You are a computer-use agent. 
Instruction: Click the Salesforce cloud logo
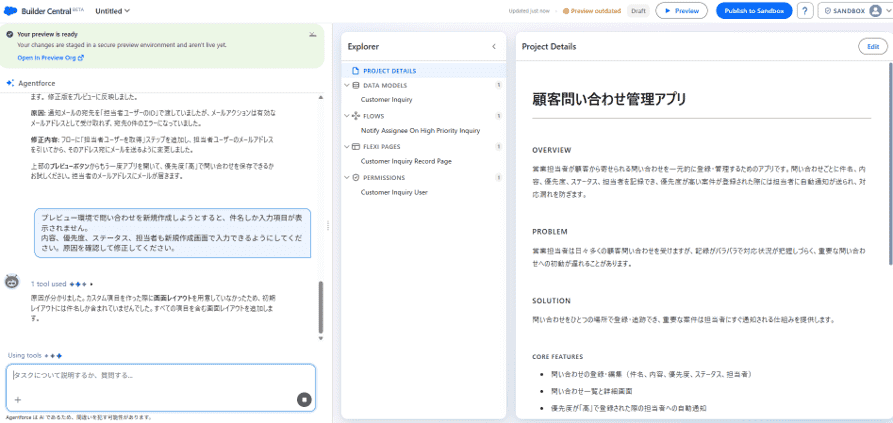[x=10, y=11]
